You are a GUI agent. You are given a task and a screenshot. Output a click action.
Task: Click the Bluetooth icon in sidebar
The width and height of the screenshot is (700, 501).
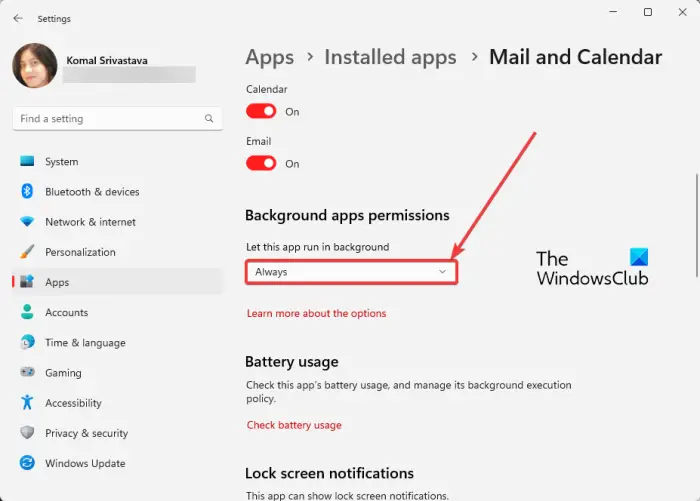pos(27,191)
